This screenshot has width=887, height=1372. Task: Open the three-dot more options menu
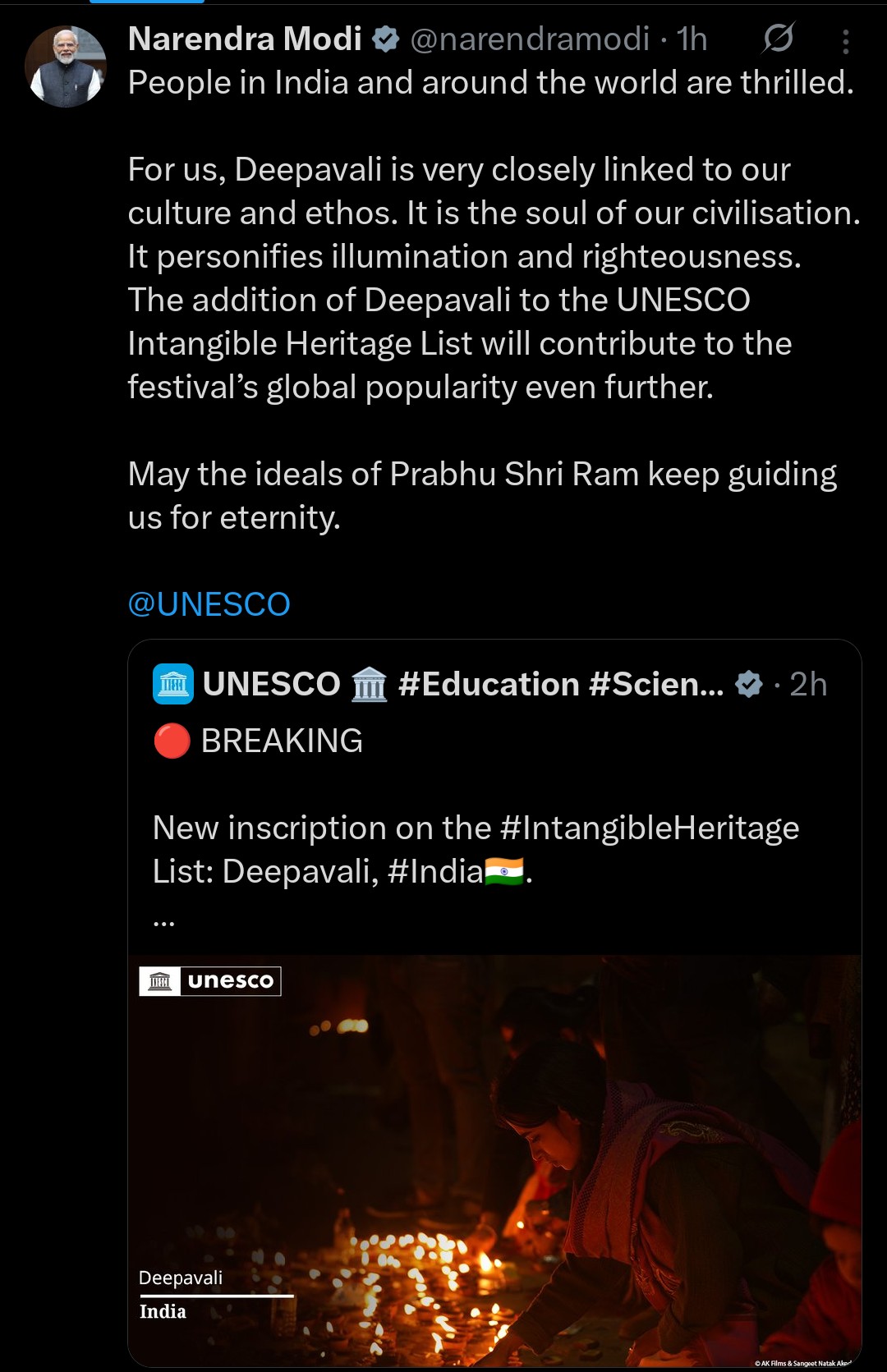tap(845, 41)
